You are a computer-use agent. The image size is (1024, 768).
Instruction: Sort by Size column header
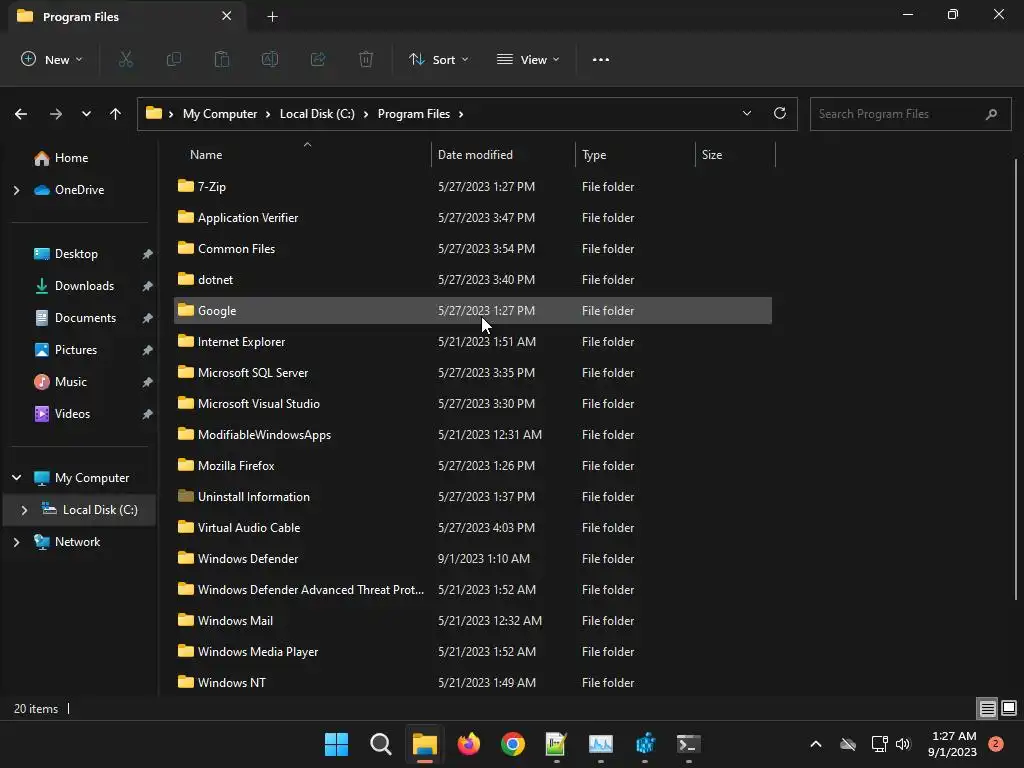pyautogui.click(x=712, y=155)
